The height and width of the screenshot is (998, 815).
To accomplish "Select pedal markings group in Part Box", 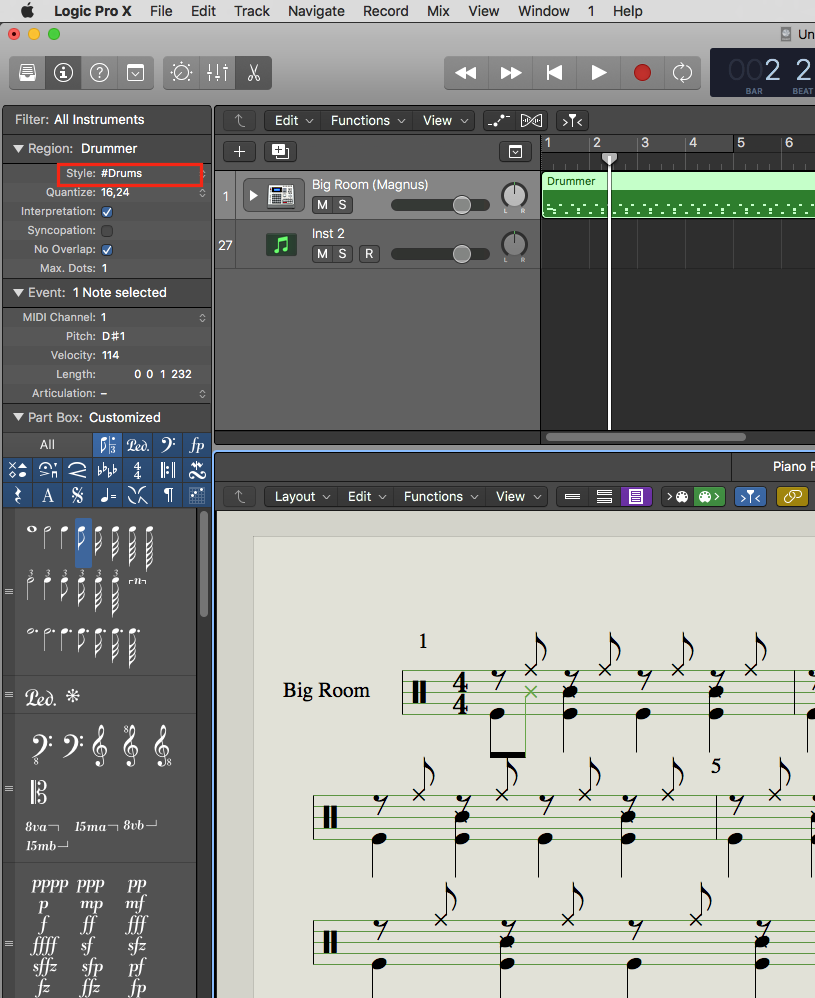I will pos(138,445).
